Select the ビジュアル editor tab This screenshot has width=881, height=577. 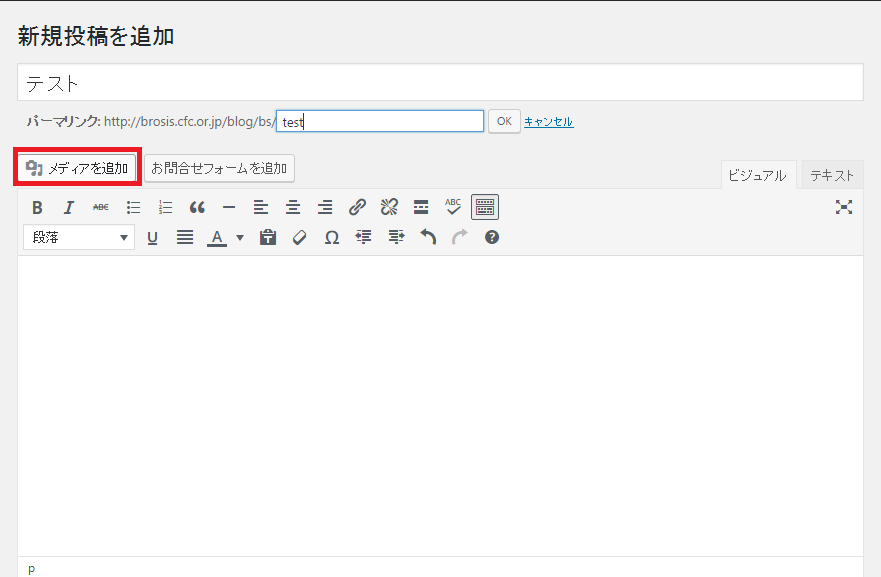757,175
